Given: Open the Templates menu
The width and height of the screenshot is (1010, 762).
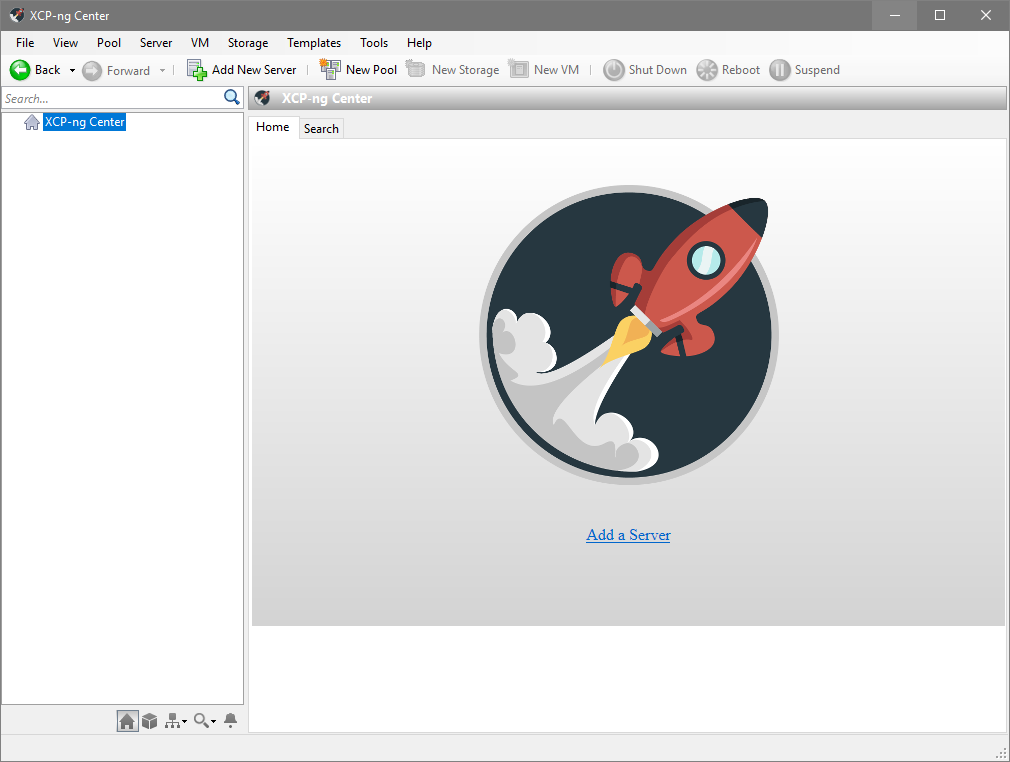Looking at the screenshot, I should 314,43.
